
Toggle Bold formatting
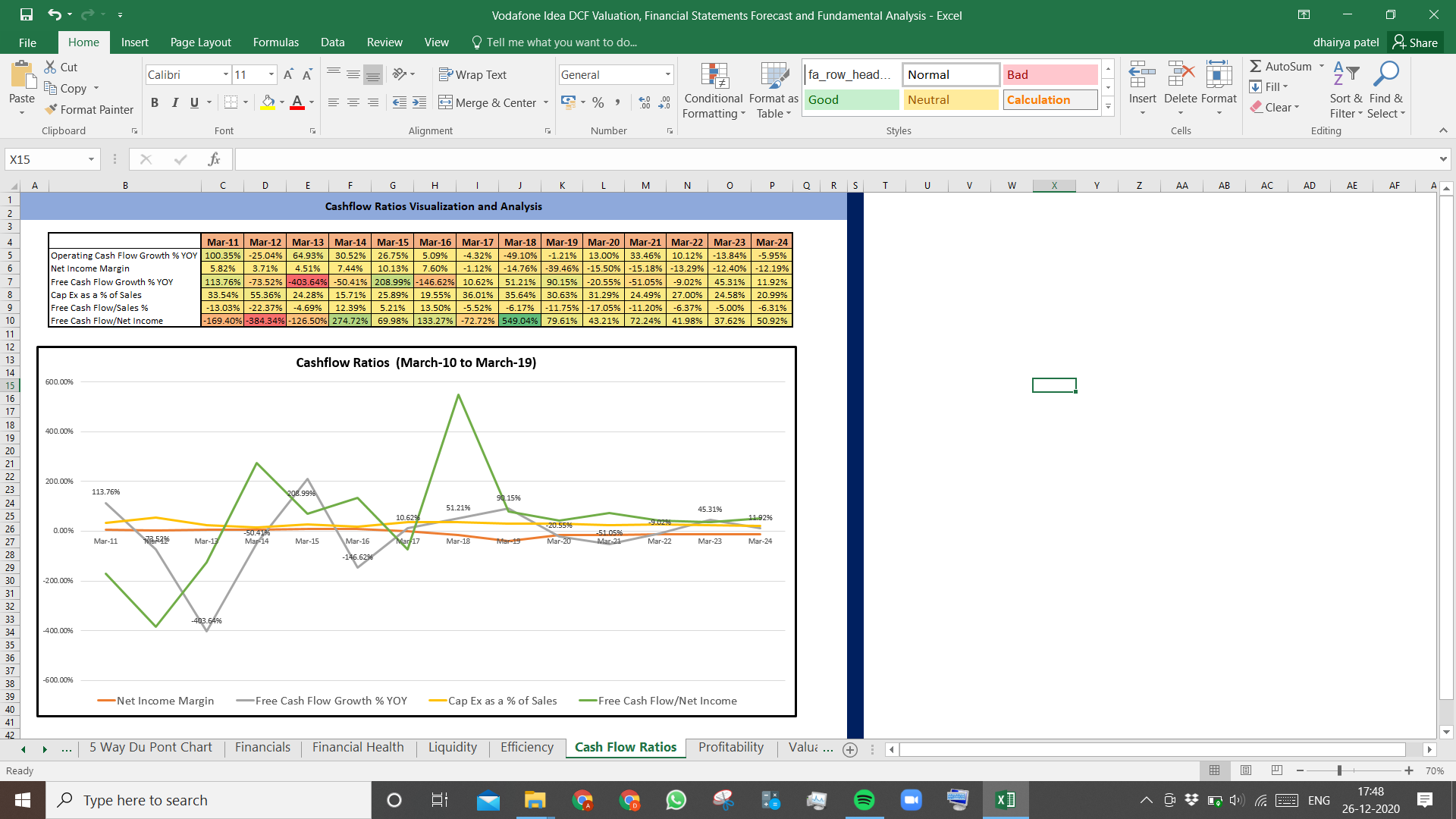(x=155, y=102)
